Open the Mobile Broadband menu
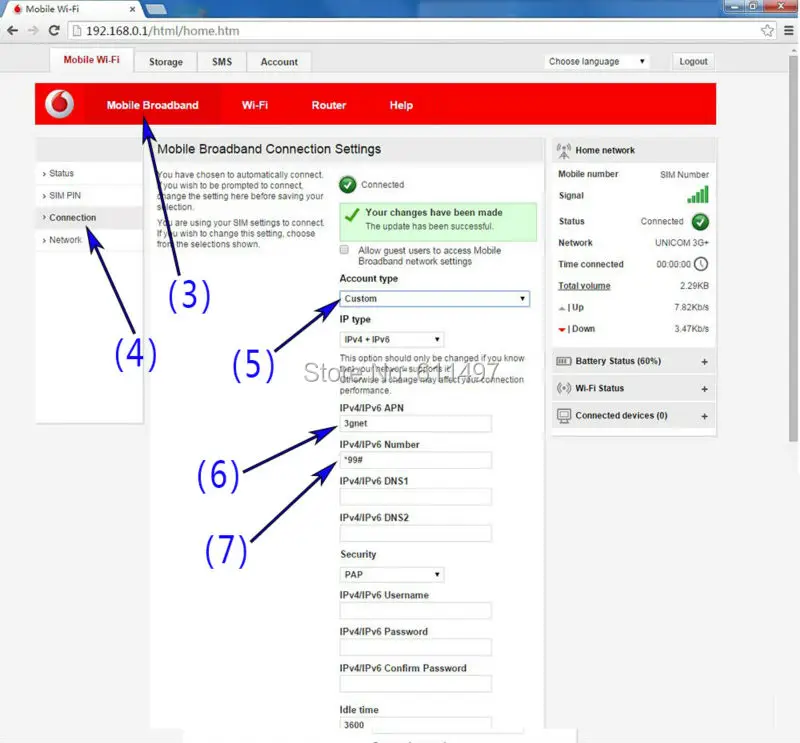The image size is (800, 743). point(152,105)
